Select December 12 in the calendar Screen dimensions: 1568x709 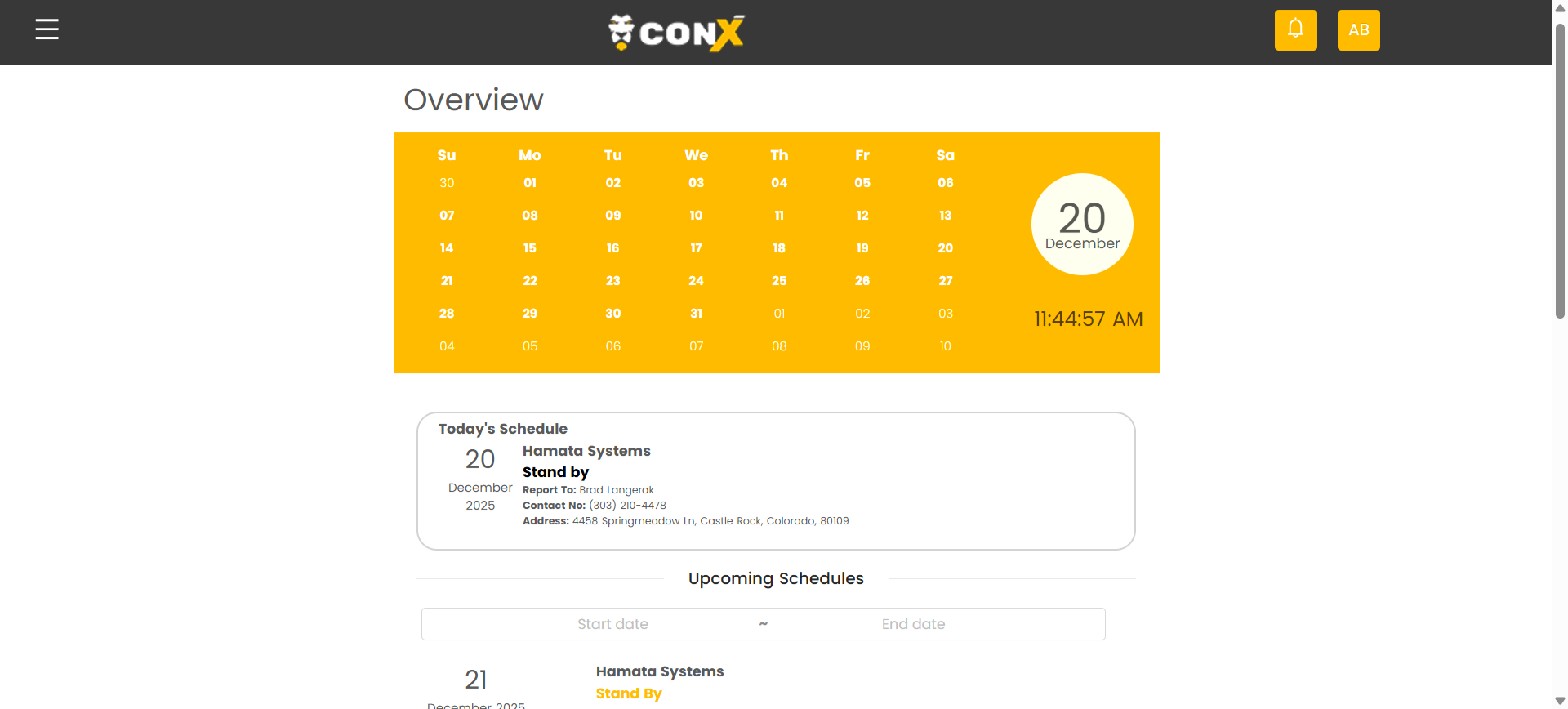[862, 216]
